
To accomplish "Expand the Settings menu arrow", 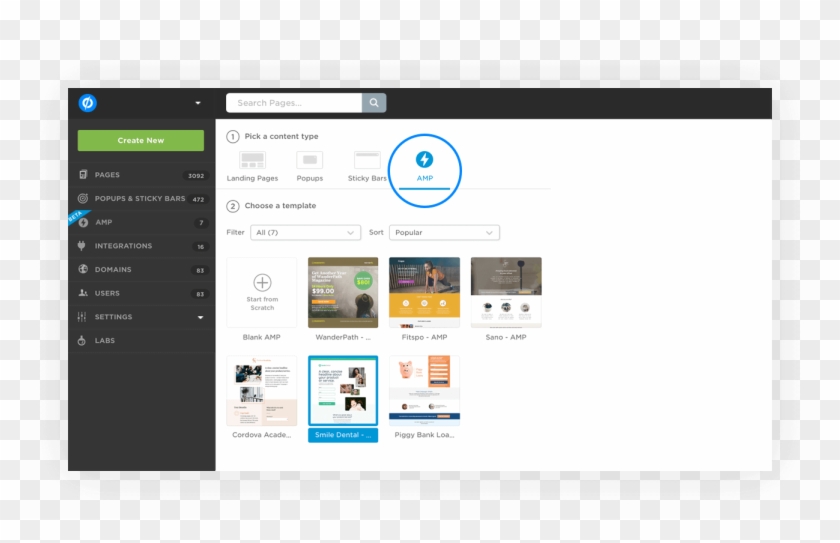I will tap(200, 317).
